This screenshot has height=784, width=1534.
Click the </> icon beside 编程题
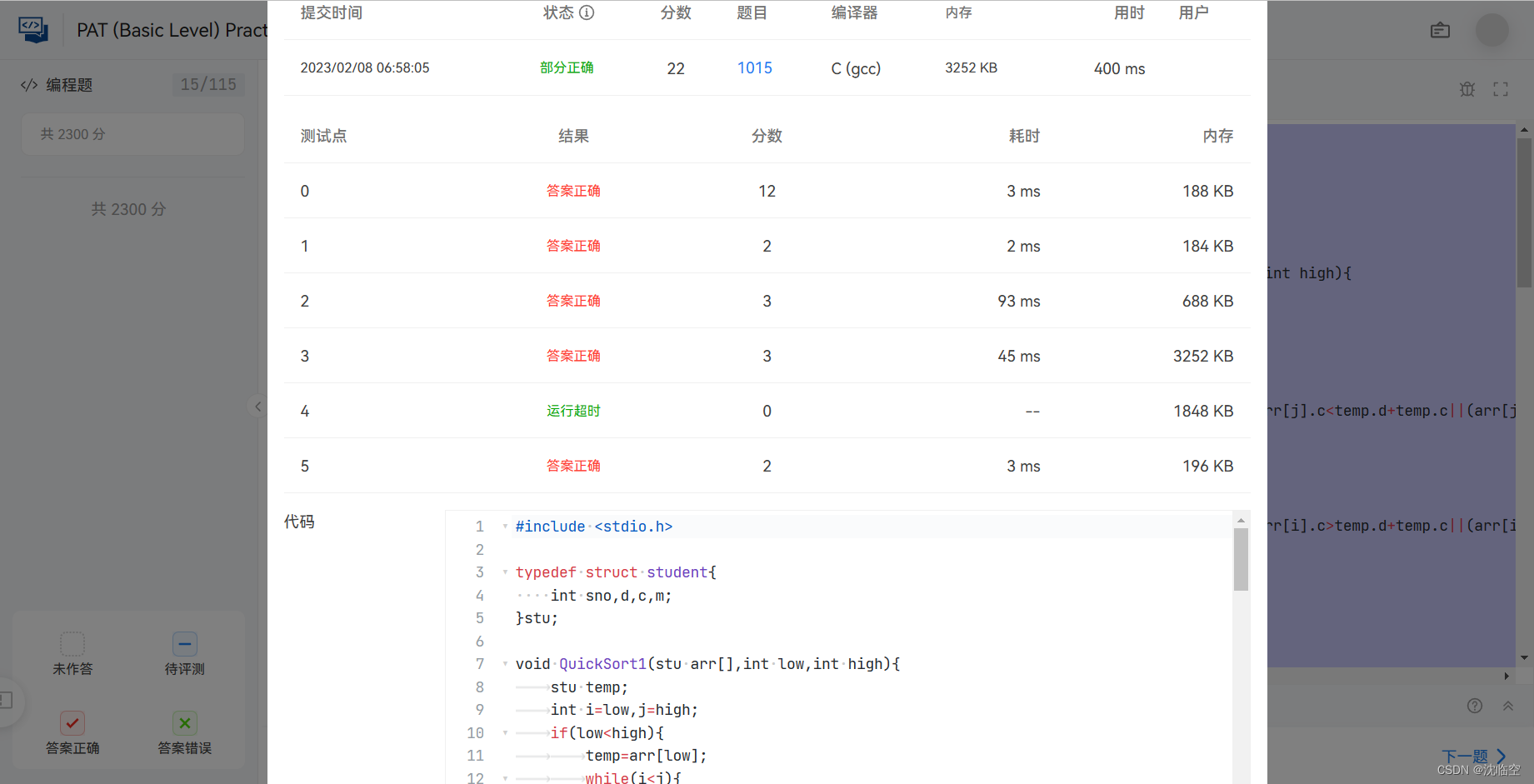[x=27, y=84]
